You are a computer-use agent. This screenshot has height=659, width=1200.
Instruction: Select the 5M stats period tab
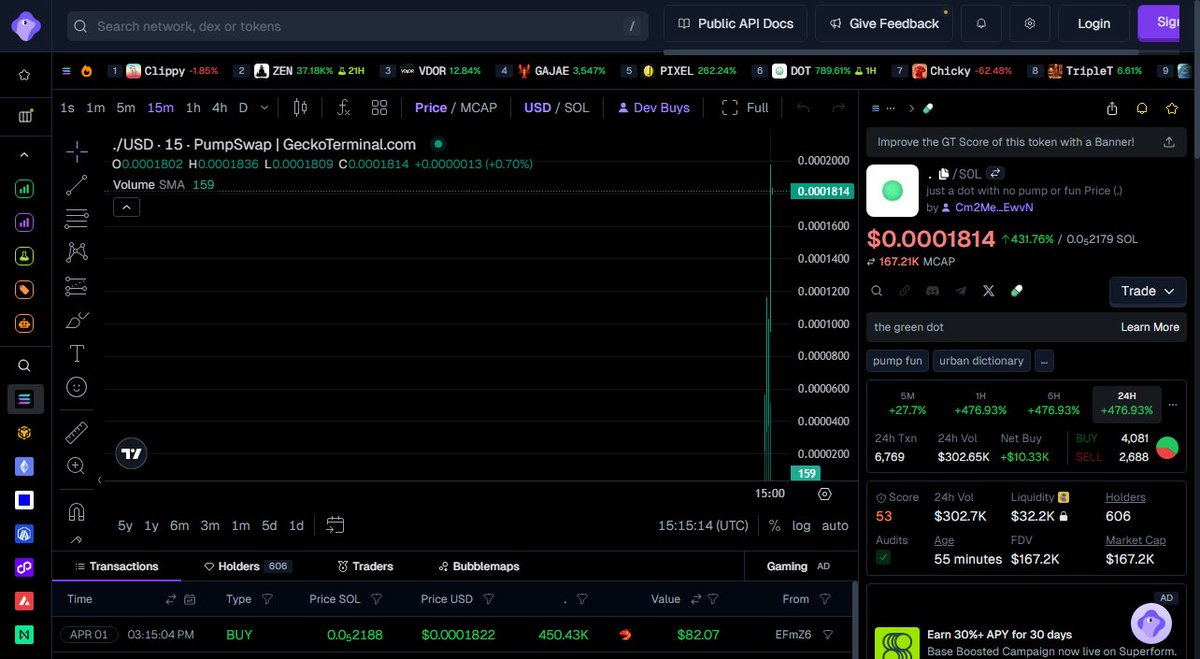click(x=907, y=403)
